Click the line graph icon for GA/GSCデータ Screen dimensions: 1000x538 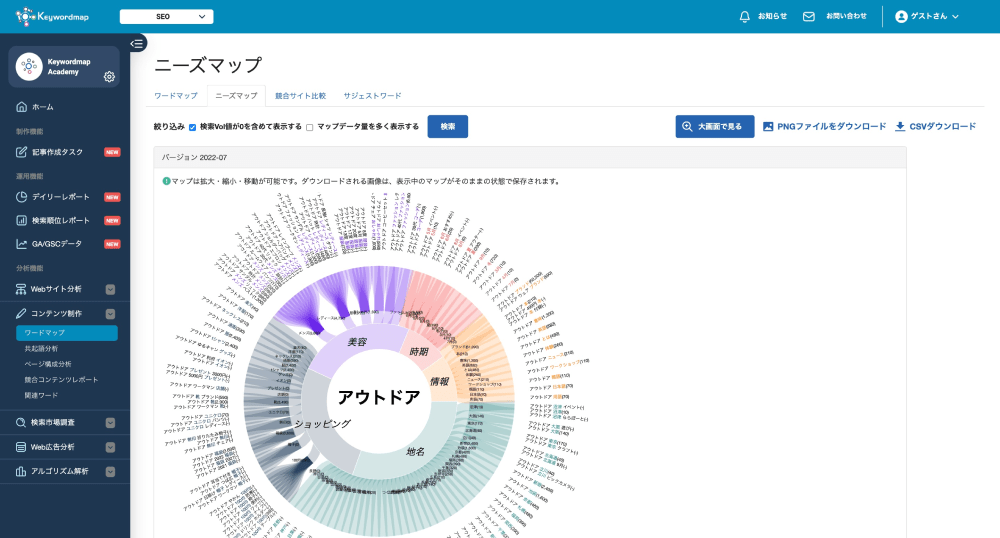pos(22,244)
